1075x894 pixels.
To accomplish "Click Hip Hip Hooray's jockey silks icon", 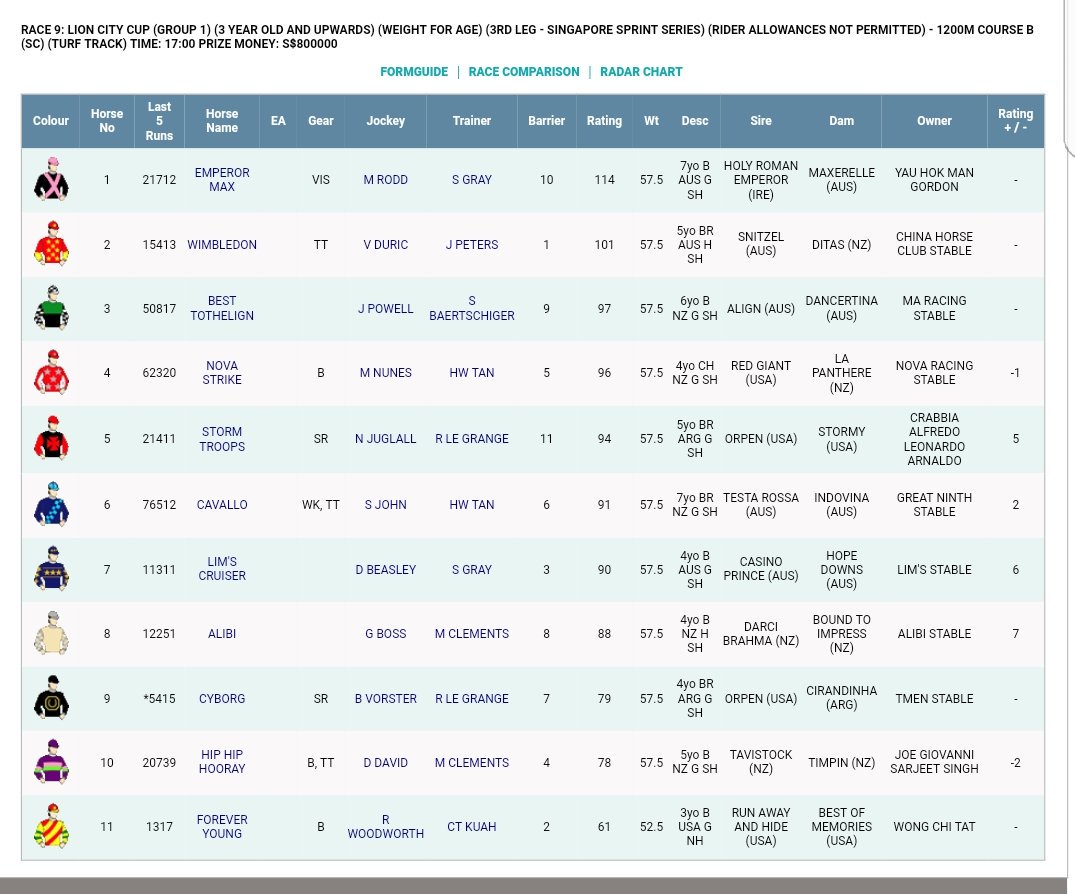I will [x=51, y=762].
